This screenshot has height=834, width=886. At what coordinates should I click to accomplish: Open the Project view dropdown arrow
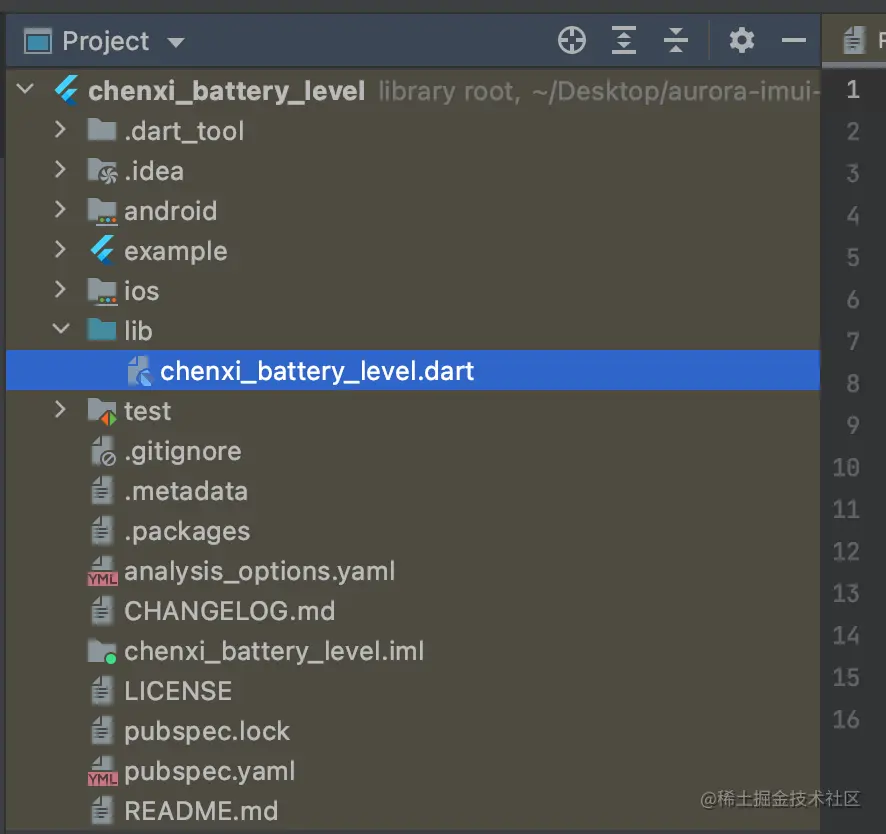[x=176, y=42]
